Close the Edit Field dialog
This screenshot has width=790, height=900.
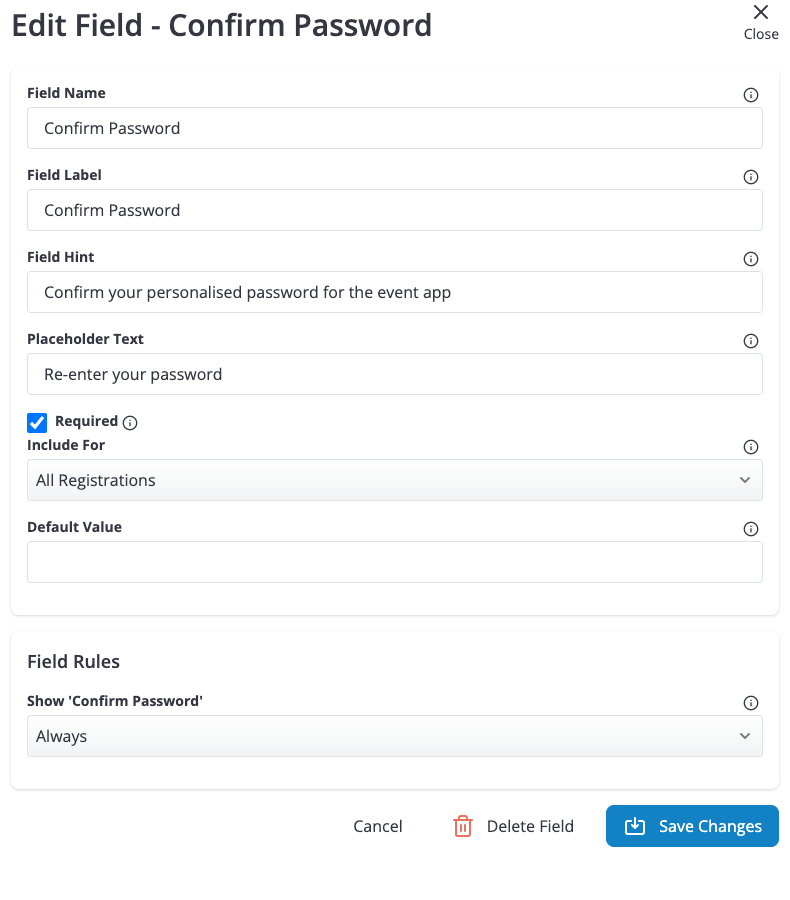click(761, 22)
